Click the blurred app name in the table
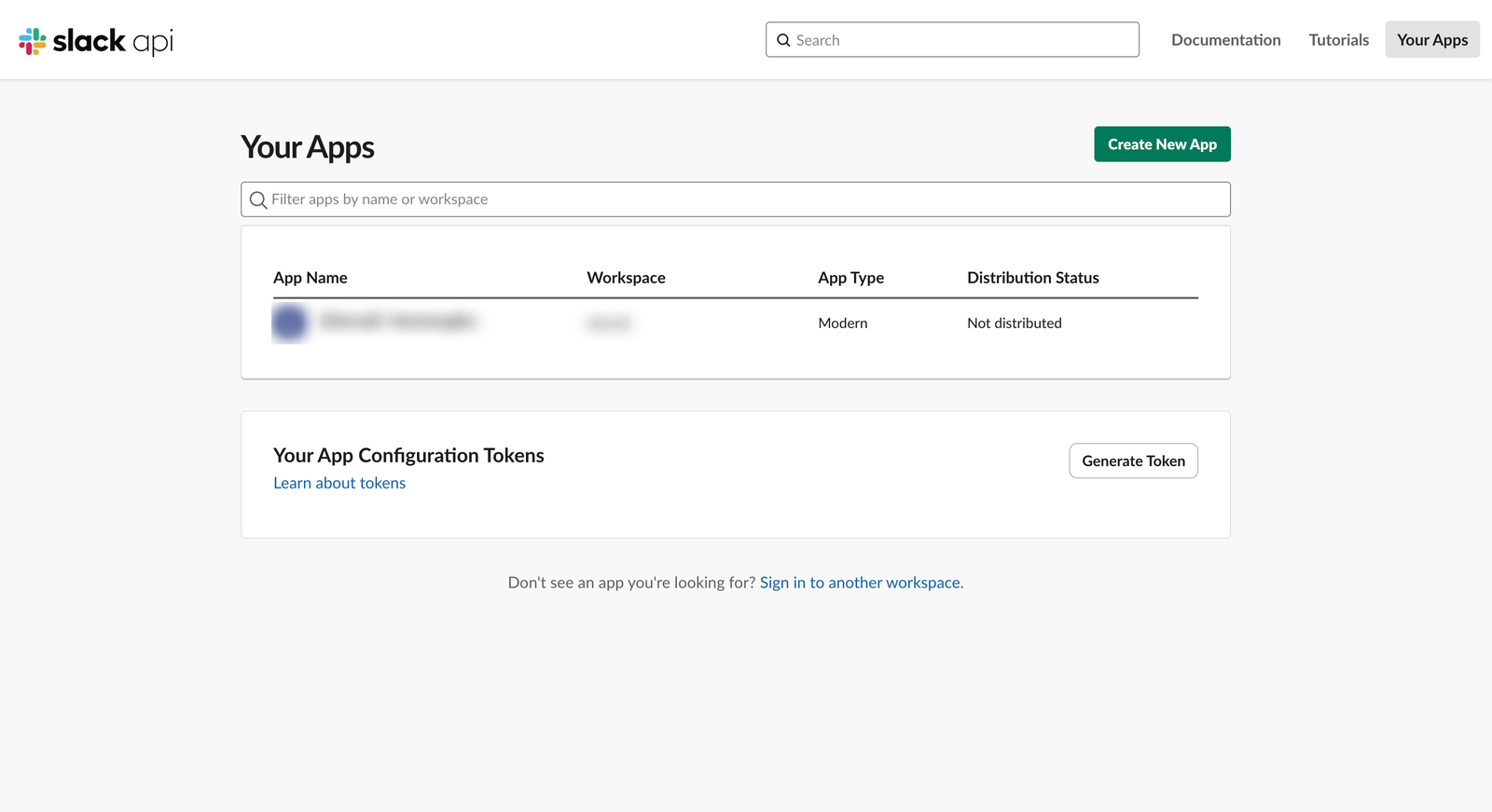 click(398, 322)
